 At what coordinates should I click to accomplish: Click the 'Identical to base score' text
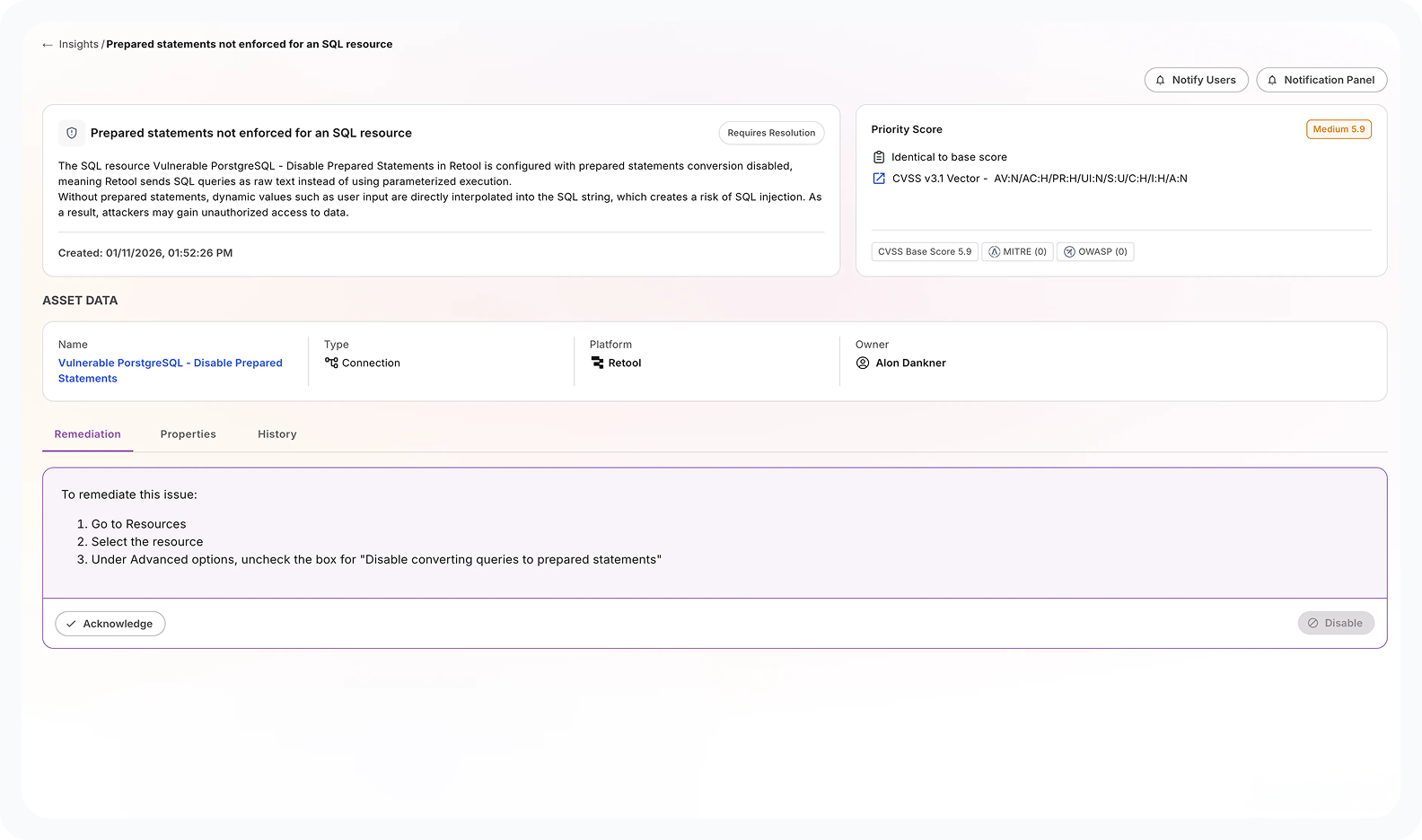(949, 157)
